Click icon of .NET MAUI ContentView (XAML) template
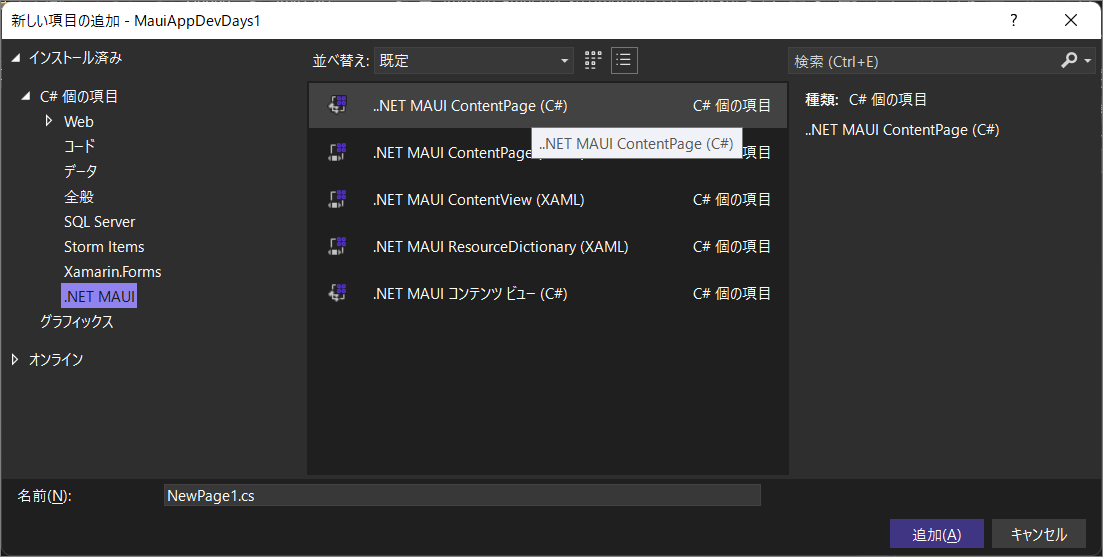The image size is (1103, 557). coord(338,199)
